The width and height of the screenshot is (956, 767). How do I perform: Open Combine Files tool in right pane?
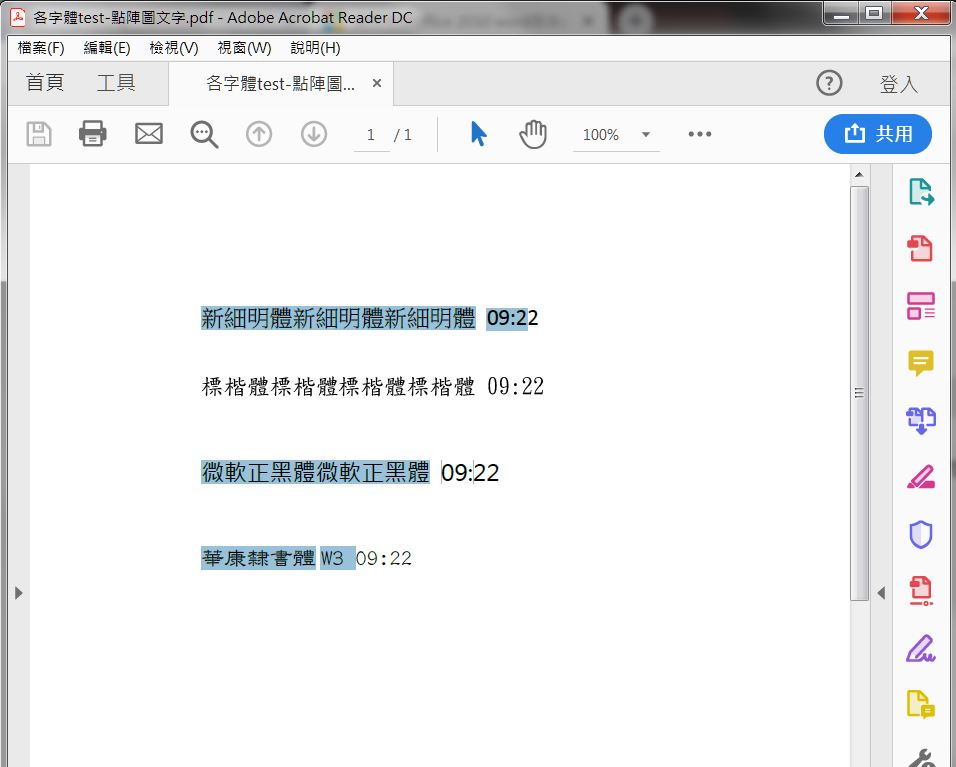tap(921, 420)
